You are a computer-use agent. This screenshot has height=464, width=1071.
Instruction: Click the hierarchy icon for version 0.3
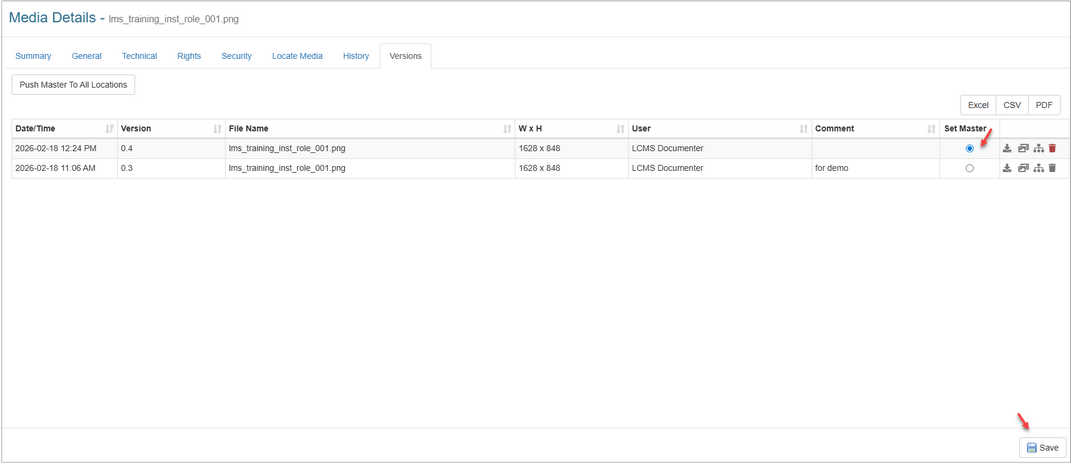click(x=1038, y=168)
